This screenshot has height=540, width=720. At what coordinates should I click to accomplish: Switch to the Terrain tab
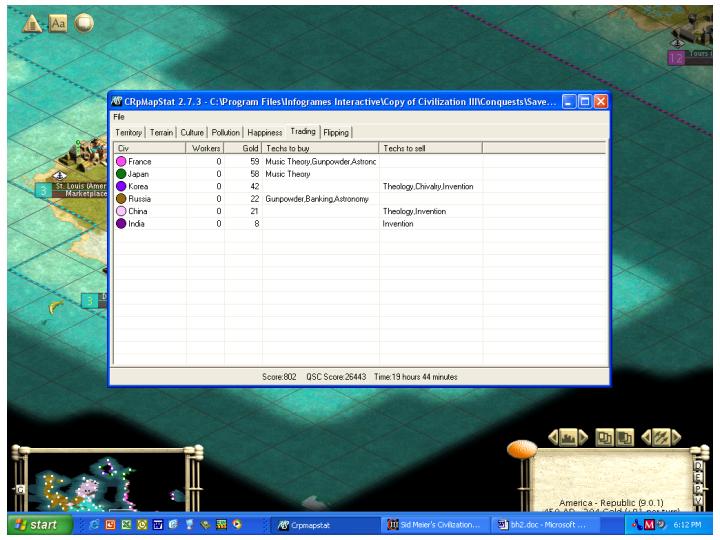(x=162, y=133)
